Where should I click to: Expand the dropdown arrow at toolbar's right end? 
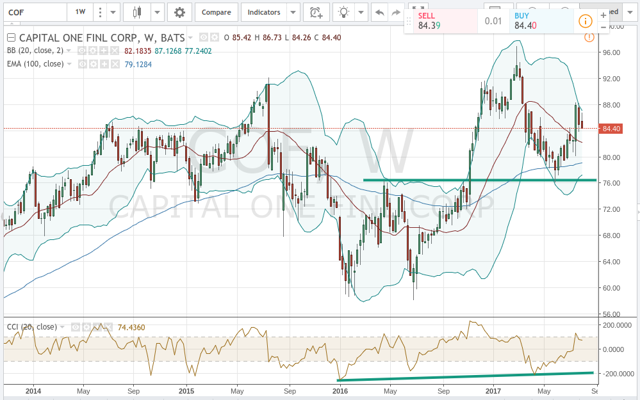point(628,12)
